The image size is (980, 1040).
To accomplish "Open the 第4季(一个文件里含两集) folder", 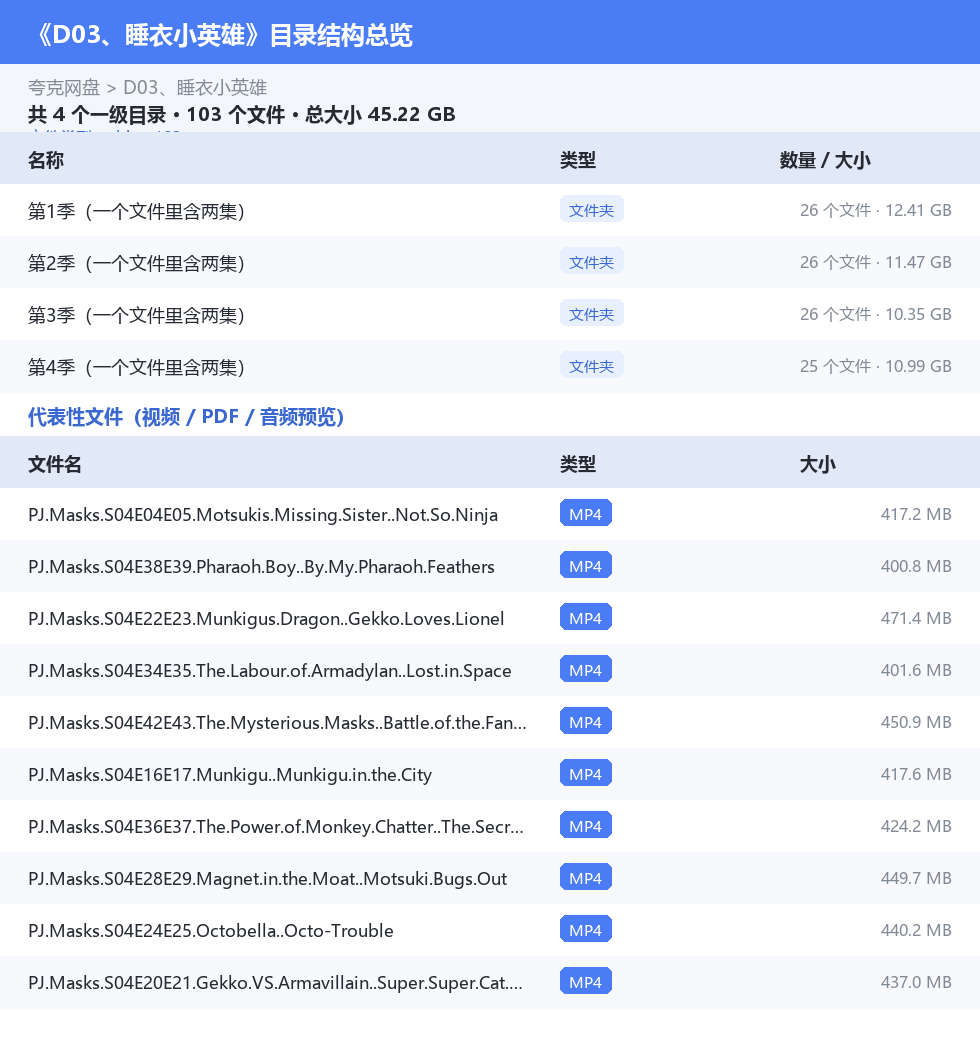I will tap(137, 367).
